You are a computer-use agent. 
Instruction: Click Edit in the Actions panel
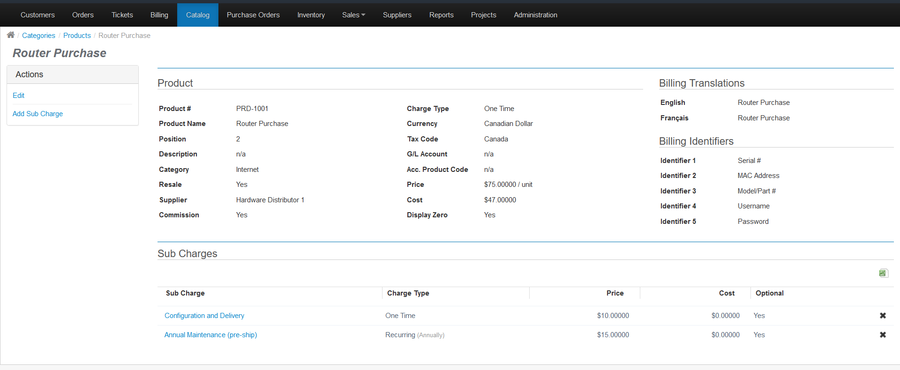point(18,96)
